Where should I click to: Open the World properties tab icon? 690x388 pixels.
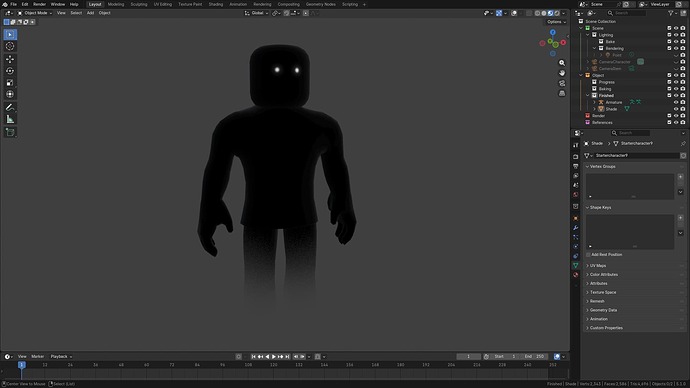tap(576, 194)
